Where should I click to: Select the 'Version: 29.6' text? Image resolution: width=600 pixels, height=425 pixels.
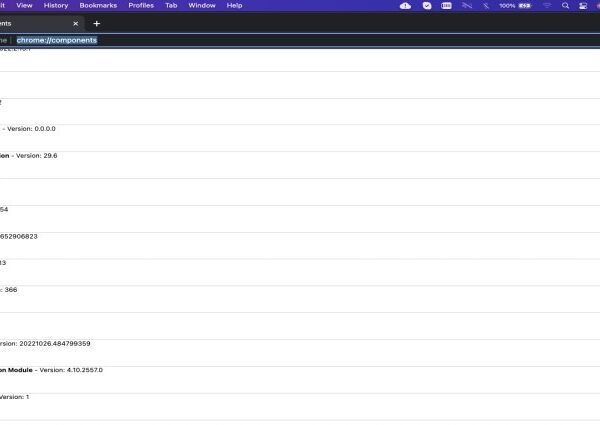coord(37,156)
